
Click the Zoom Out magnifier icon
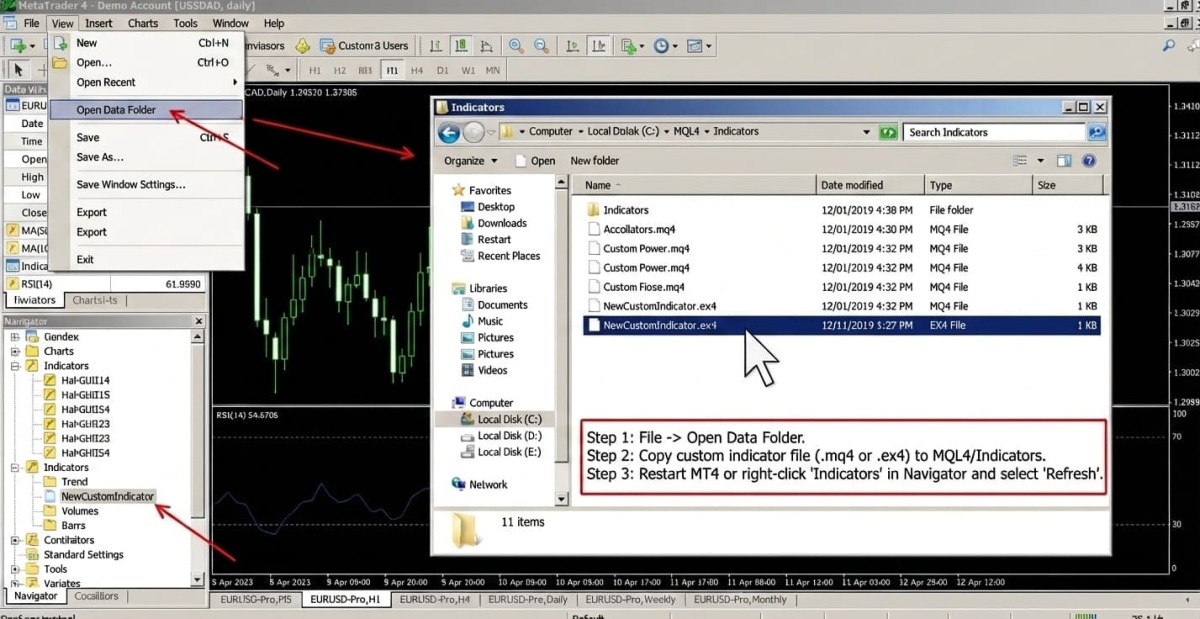(540, 45)
